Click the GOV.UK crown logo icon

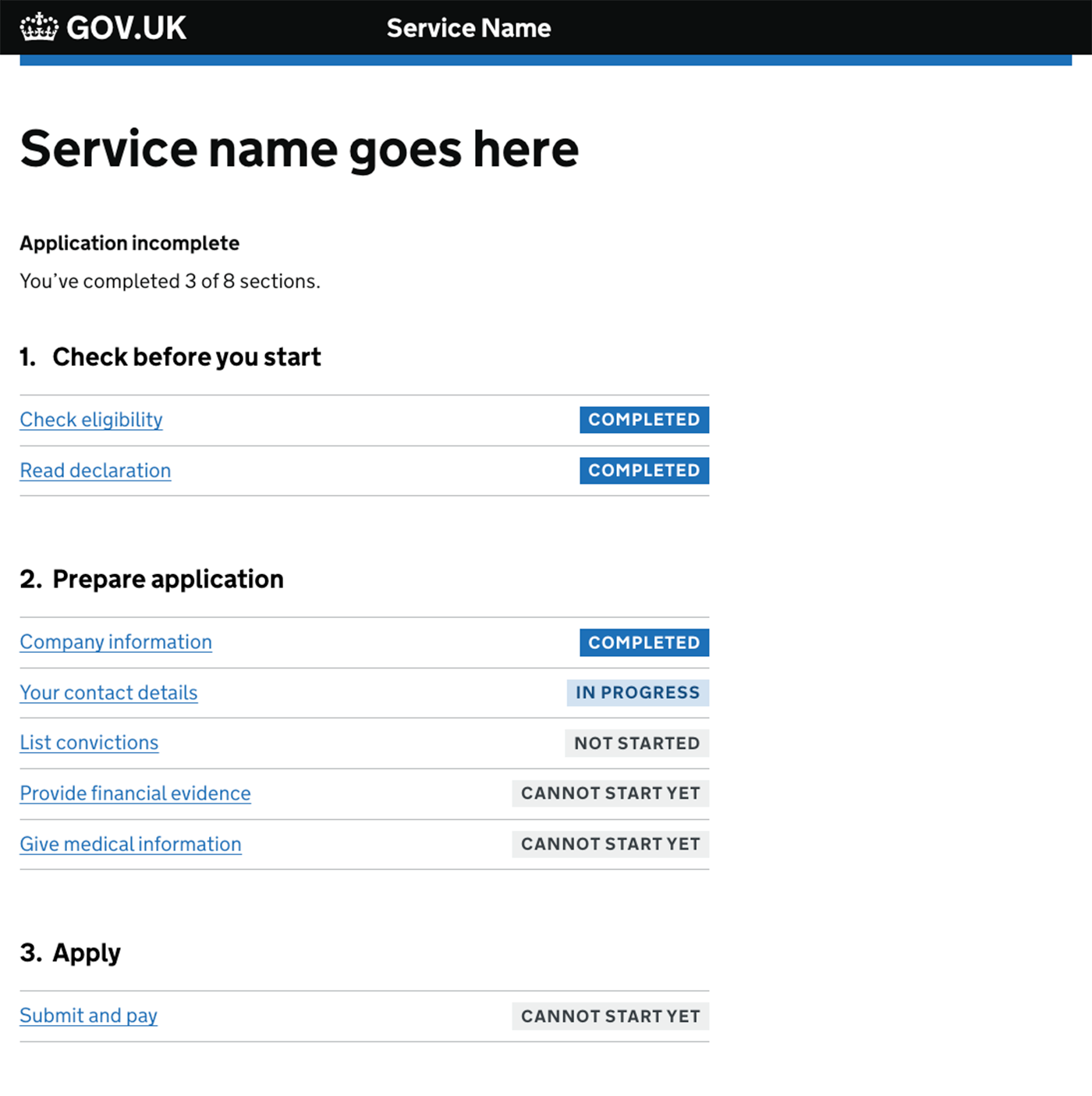click(x=39, y=27)
